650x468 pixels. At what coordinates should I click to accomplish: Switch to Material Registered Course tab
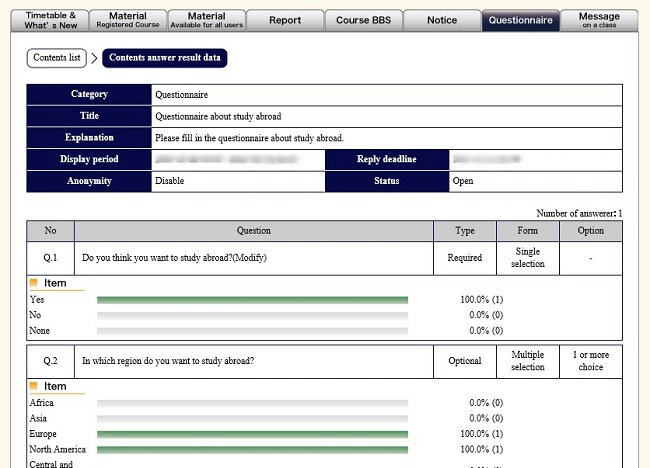pyautogui.click(x=127, y=20)
